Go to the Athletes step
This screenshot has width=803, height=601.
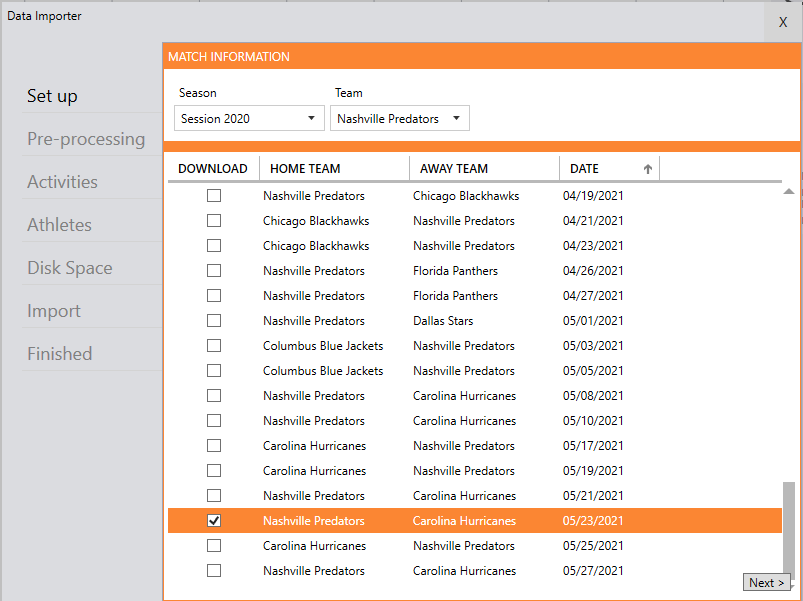click(59, 225)
